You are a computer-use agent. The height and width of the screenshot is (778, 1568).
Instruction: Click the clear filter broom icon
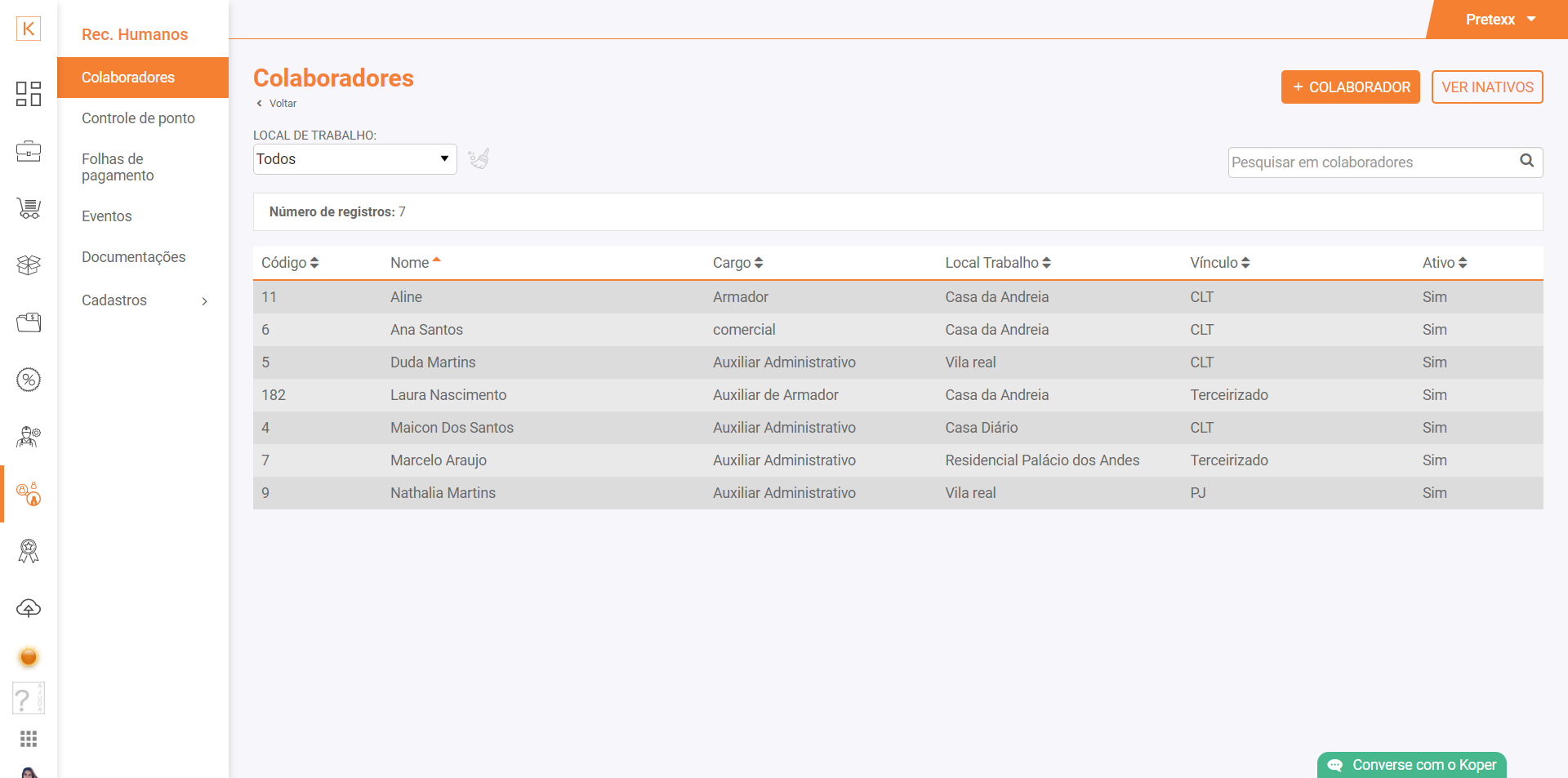tap(479, 158)
